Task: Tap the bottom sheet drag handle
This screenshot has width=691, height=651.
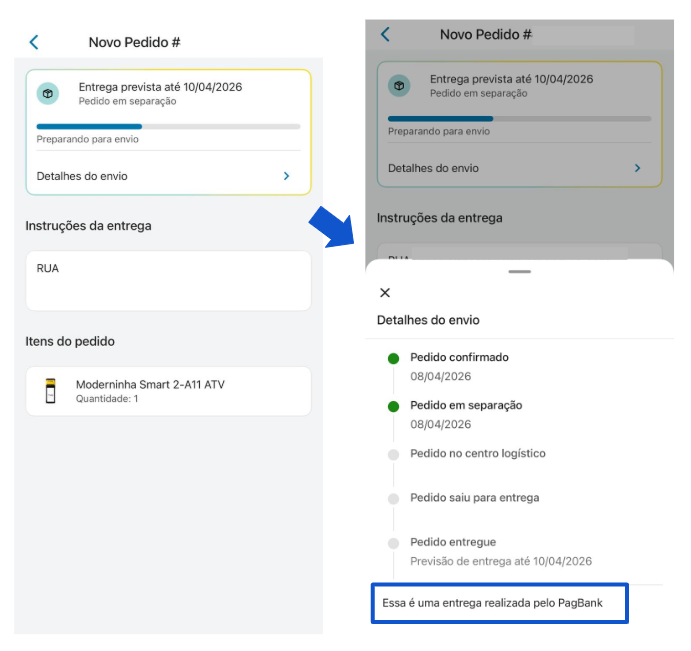Action: 520,272
